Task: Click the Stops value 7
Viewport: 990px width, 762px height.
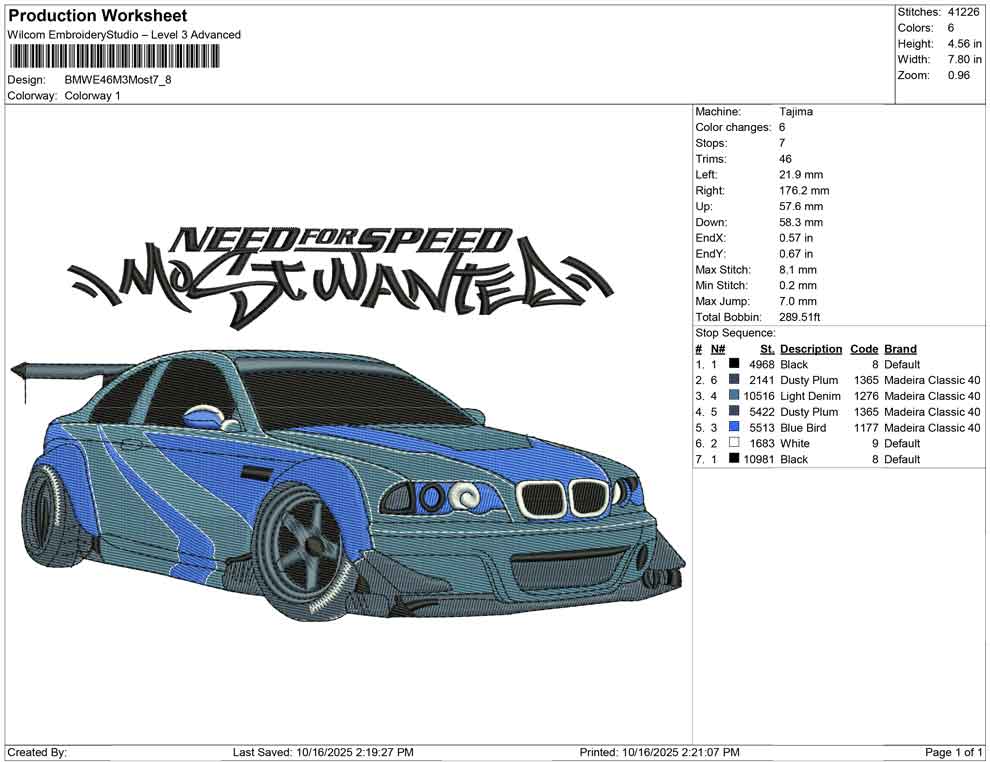Action: (x=782, y=143)
